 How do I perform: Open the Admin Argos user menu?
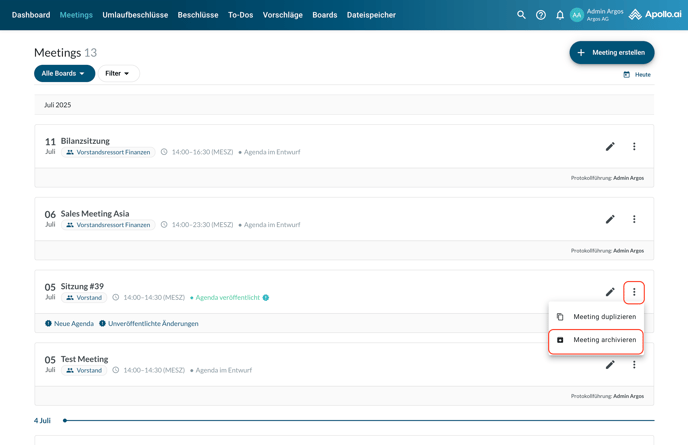(x=598, y=15)
